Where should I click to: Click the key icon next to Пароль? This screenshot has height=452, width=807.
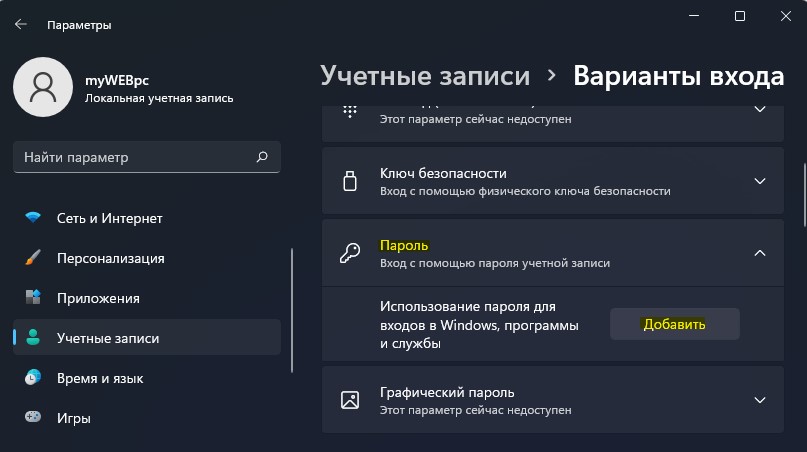pos(350,253)
